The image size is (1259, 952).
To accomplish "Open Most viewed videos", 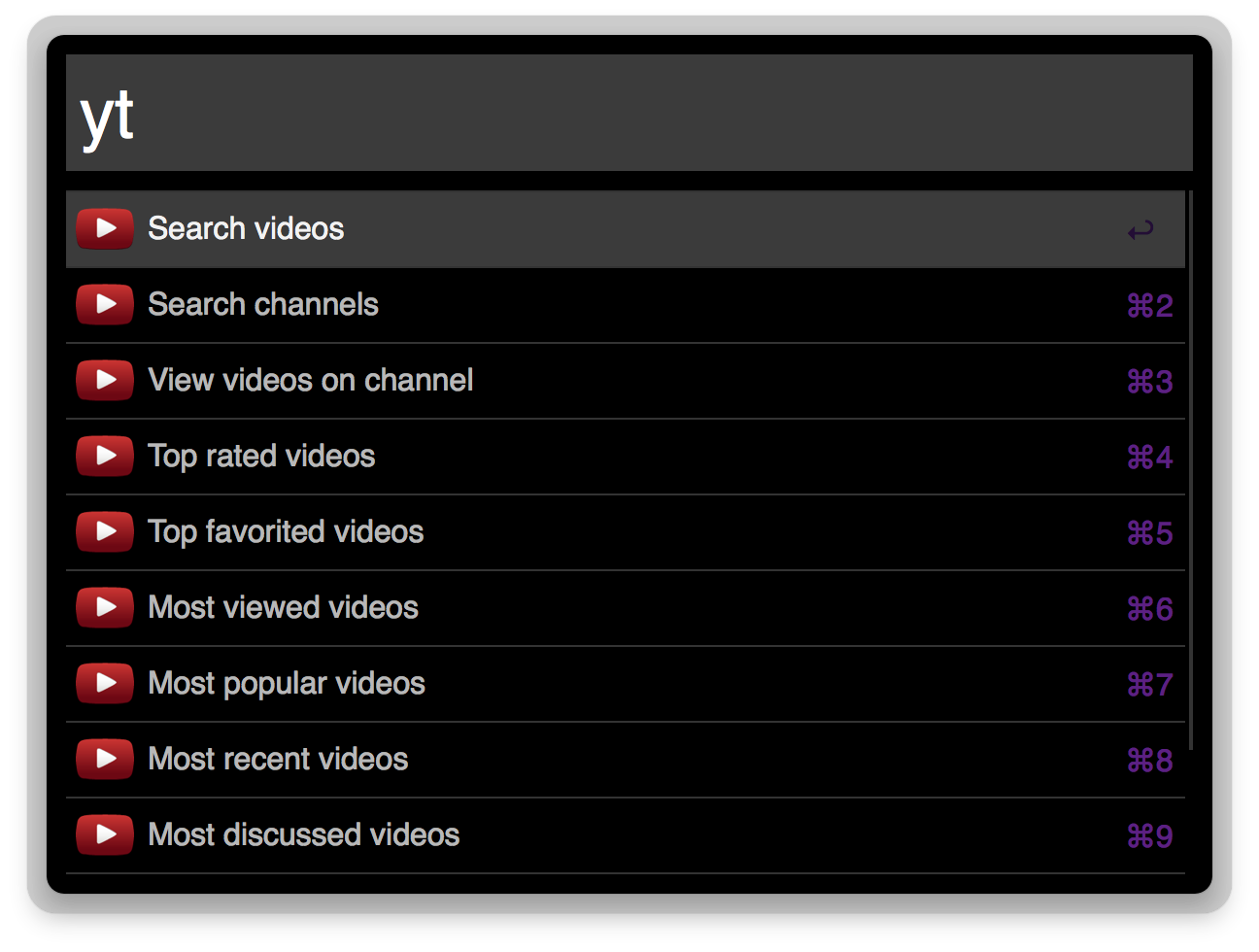I will point(626,608).
